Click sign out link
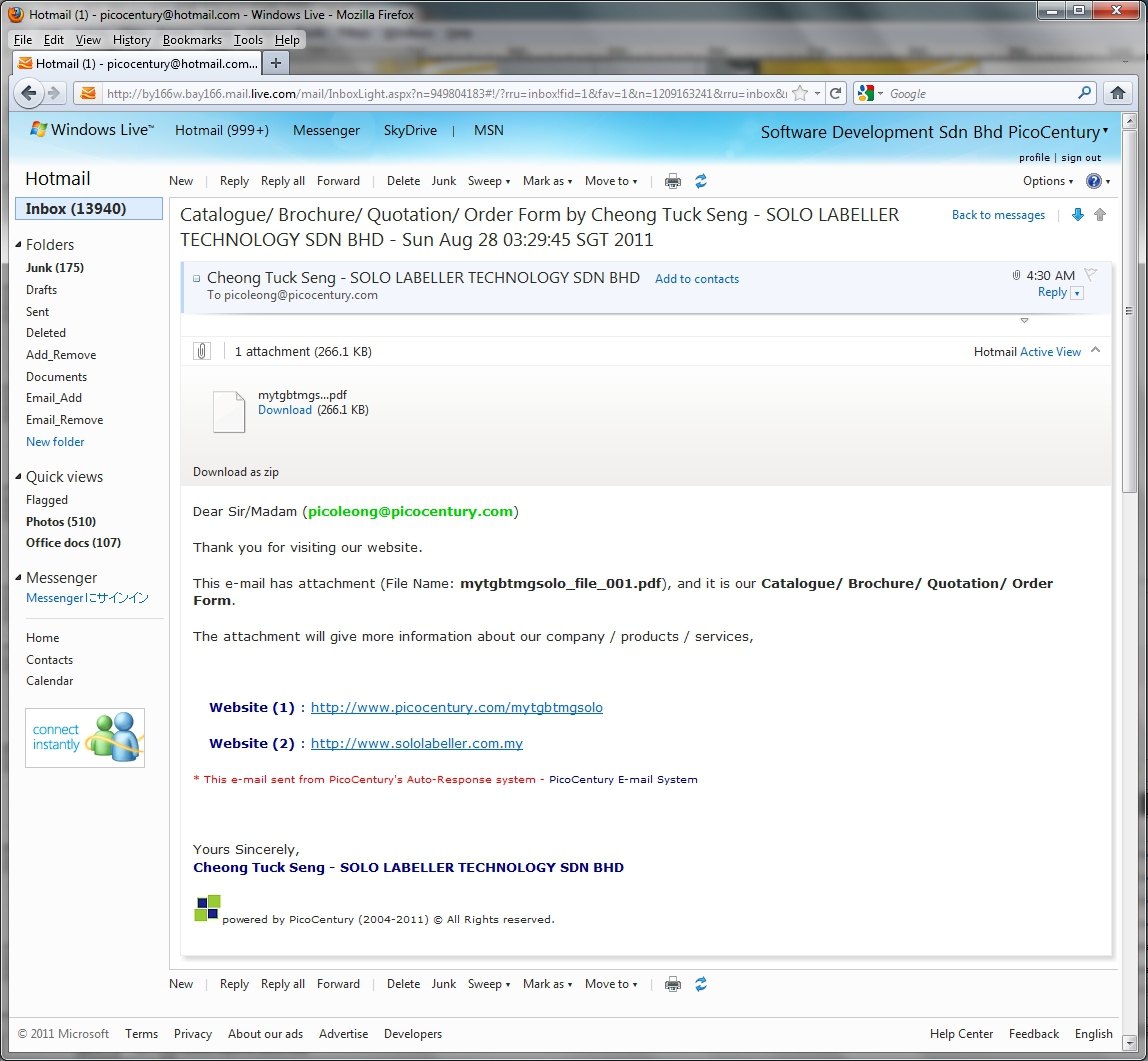1148x1061 pixels. tap(1081, 157)
